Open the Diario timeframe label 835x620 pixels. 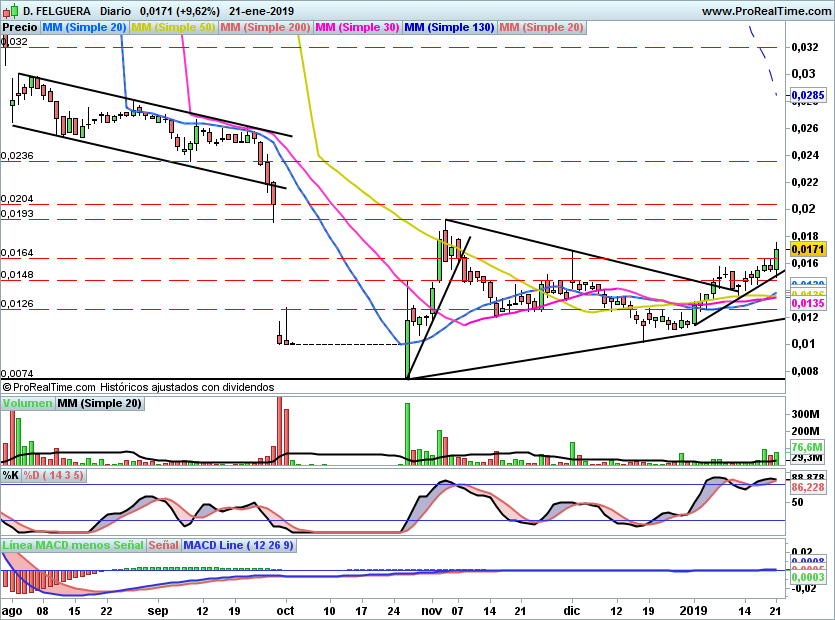click(x=117, y=10)
